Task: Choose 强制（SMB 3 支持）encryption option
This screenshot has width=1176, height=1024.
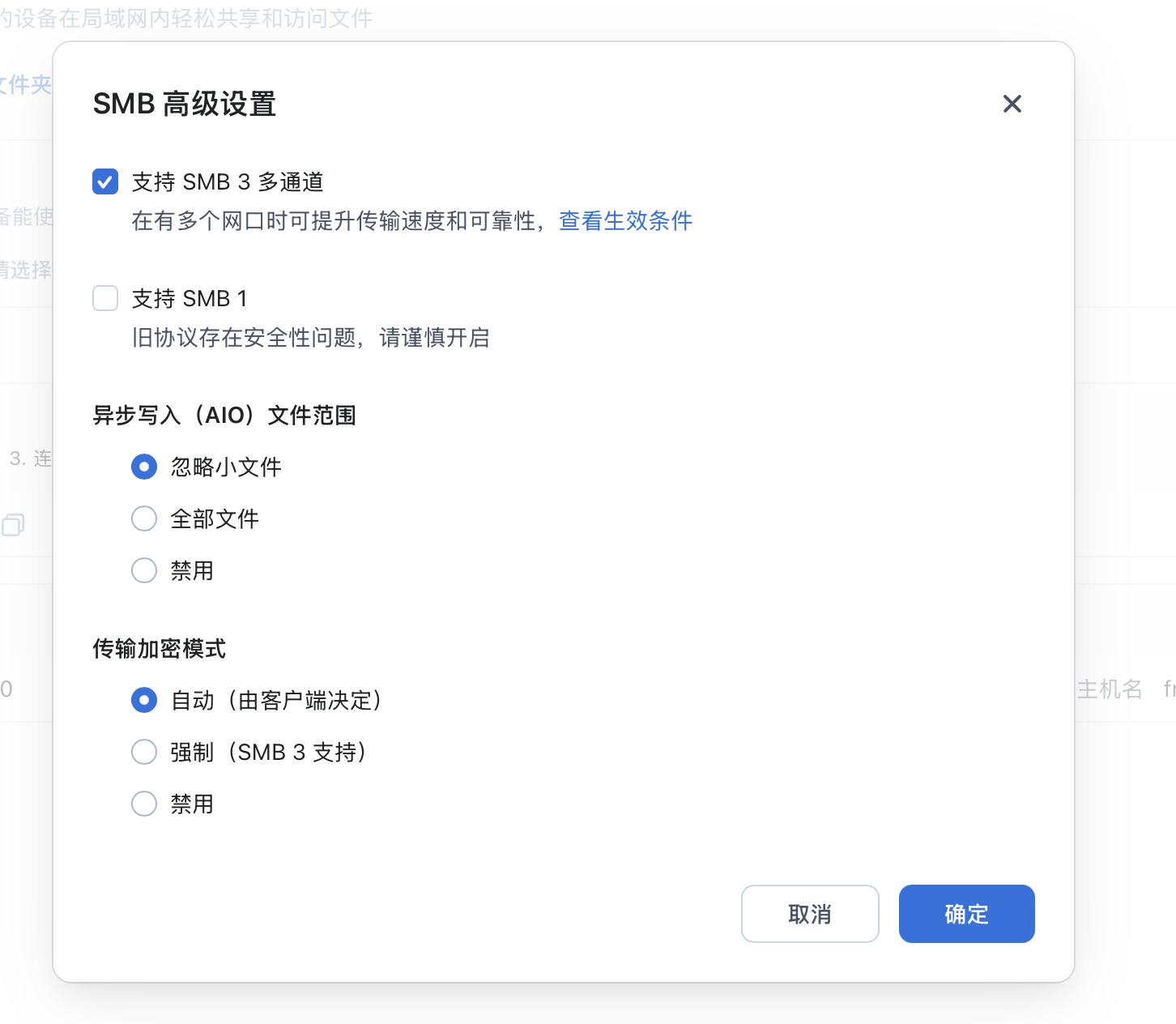Action: [144, 752]
